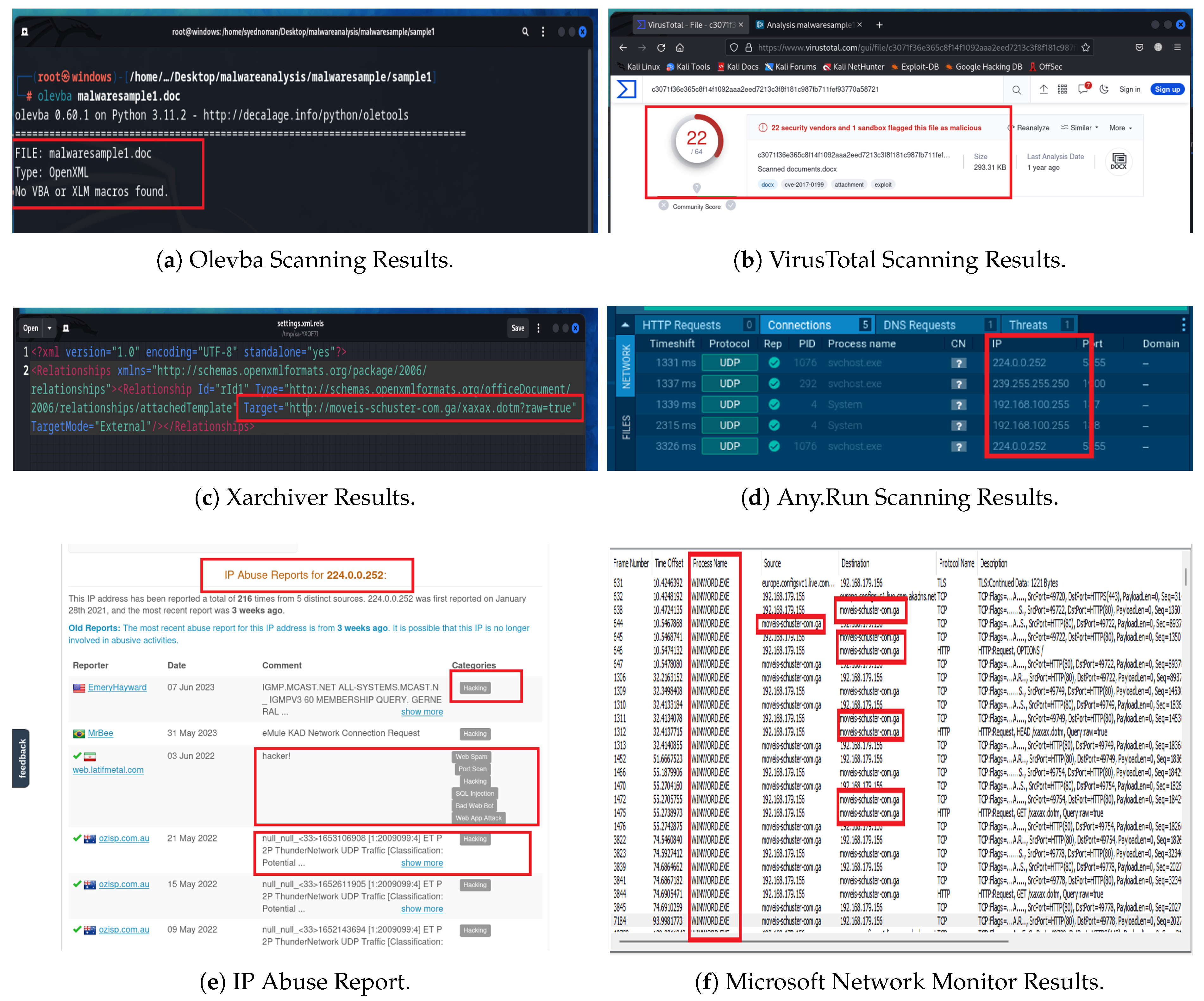Click the terminal search magnifier icon
Screen dimensions: 1204x1001
pyautogui.click(x=525, y=32)
